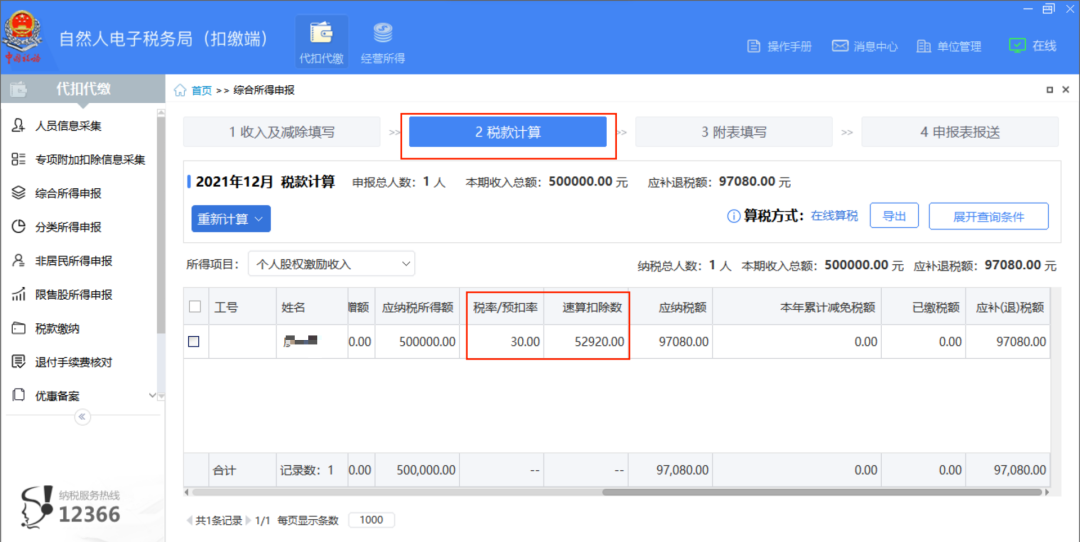Click the 应补(退)税额 column header
Viewport: 1080px width, 542px height.
(1008, 307)
